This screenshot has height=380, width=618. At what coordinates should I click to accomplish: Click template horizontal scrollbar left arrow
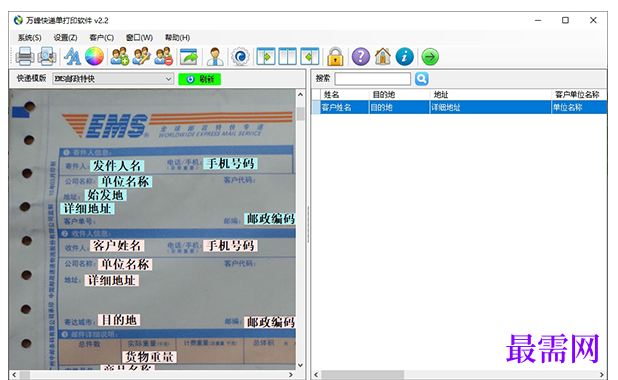14,374
